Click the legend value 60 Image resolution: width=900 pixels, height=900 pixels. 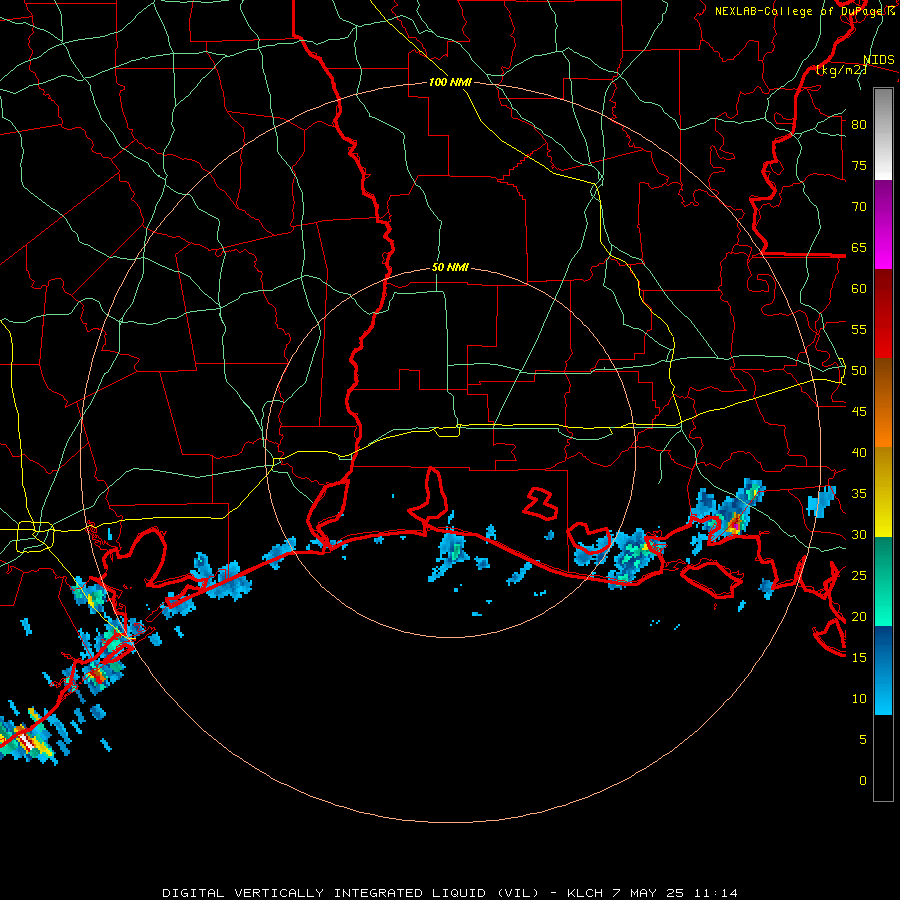(x=859, y=289)
